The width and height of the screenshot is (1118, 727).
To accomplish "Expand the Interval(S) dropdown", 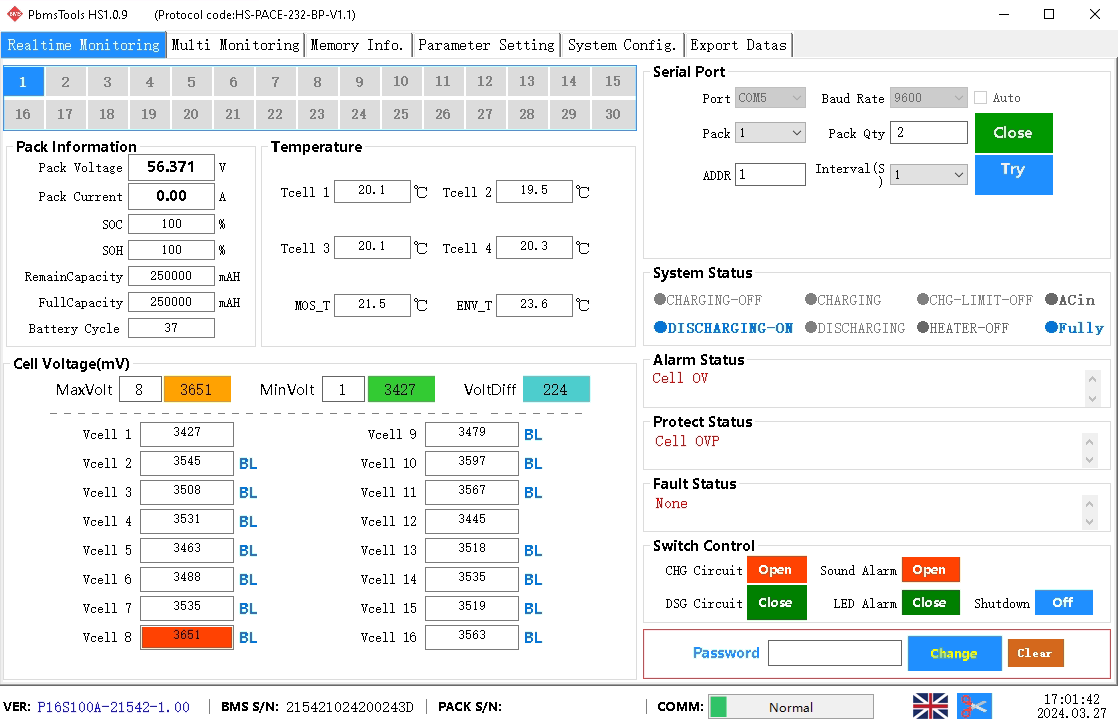I will (929, 175).
